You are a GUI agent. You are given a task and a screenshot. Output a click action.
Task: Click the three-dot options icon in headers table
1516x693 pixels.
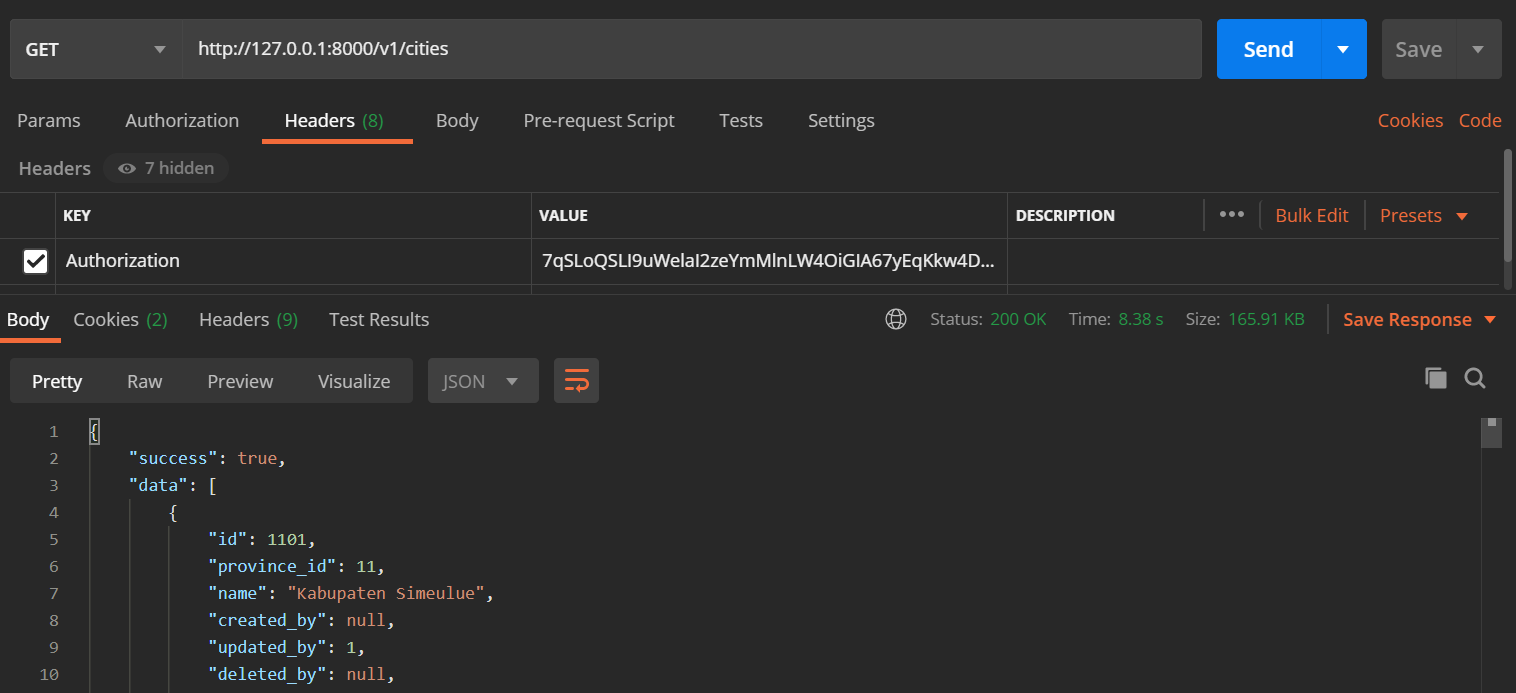[1231, 214]
